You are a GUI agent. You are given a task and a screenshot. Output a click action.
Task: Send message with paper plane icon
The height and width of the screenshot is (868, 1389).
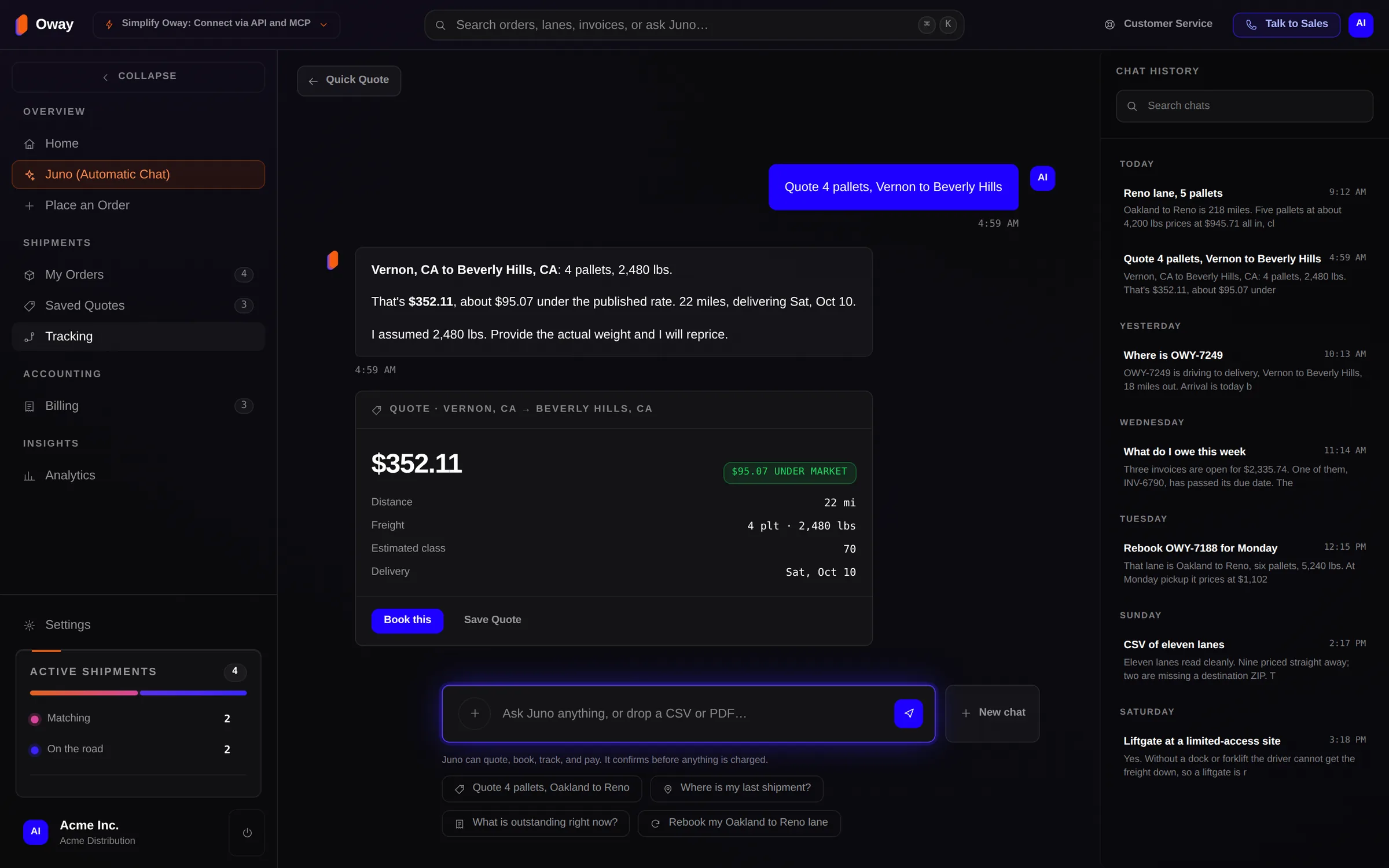tap(908, 713)
